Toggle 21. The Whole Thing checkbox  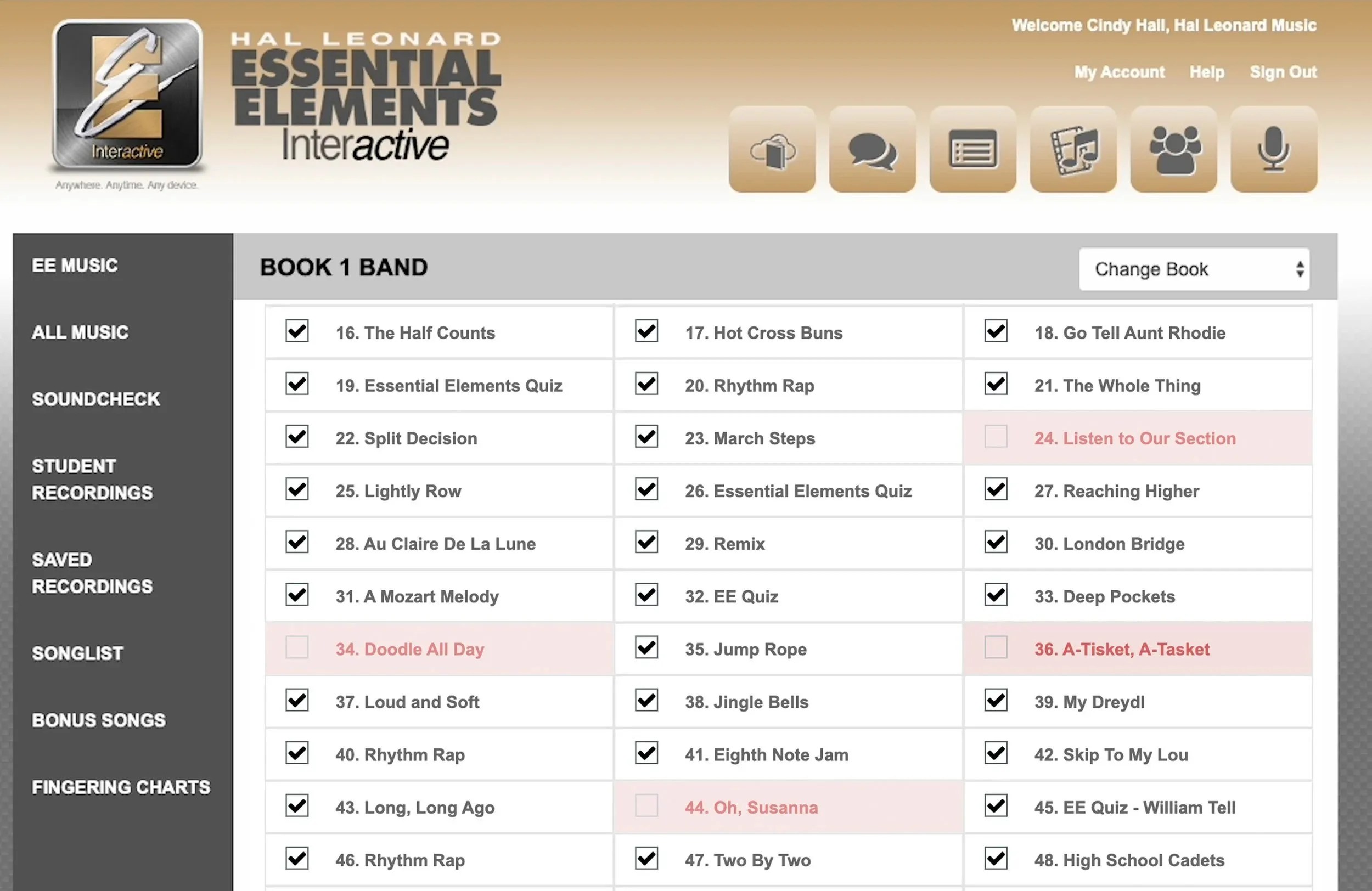996,385
